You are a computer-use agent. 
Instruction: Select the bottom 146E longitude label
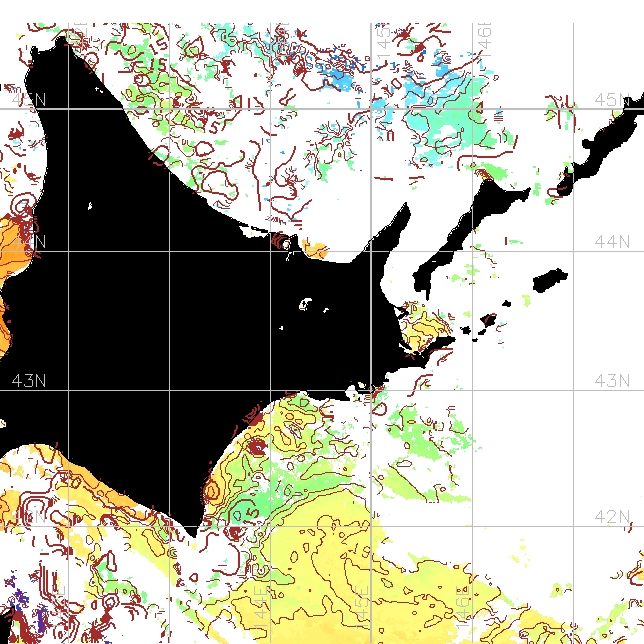463,609
